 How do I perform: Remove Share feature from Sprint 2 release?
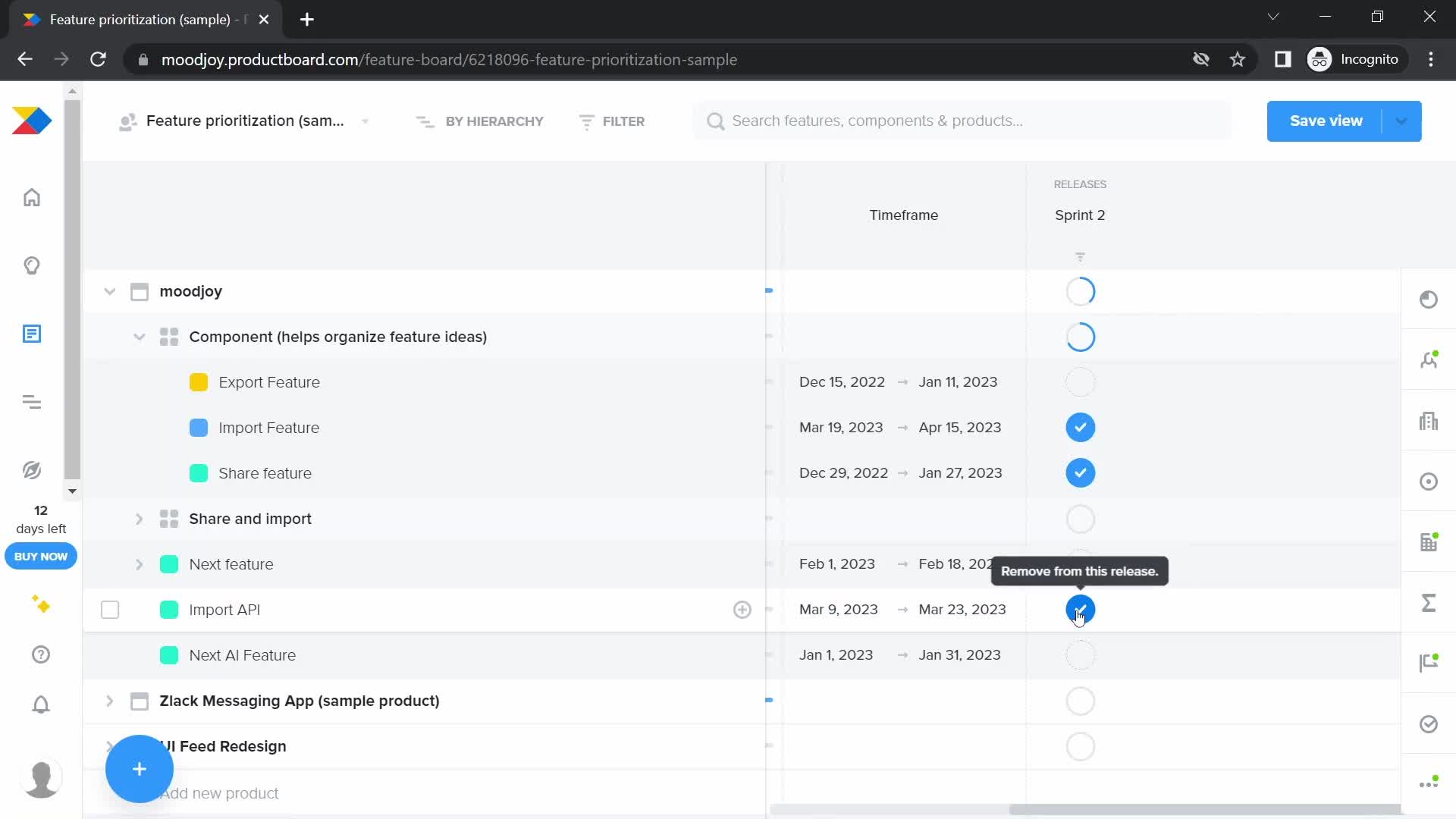click(1080, 473)
